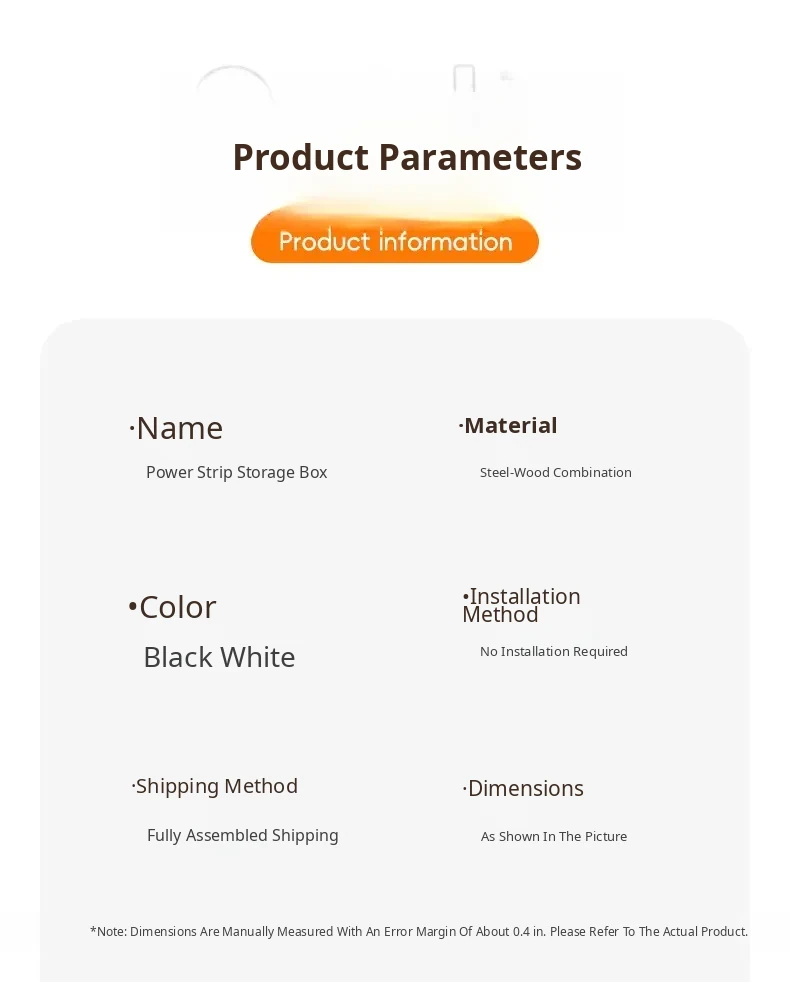The width and height of the screenshot is (790, 982).
Task: Select the Material label
Action: tap(510, 425)
